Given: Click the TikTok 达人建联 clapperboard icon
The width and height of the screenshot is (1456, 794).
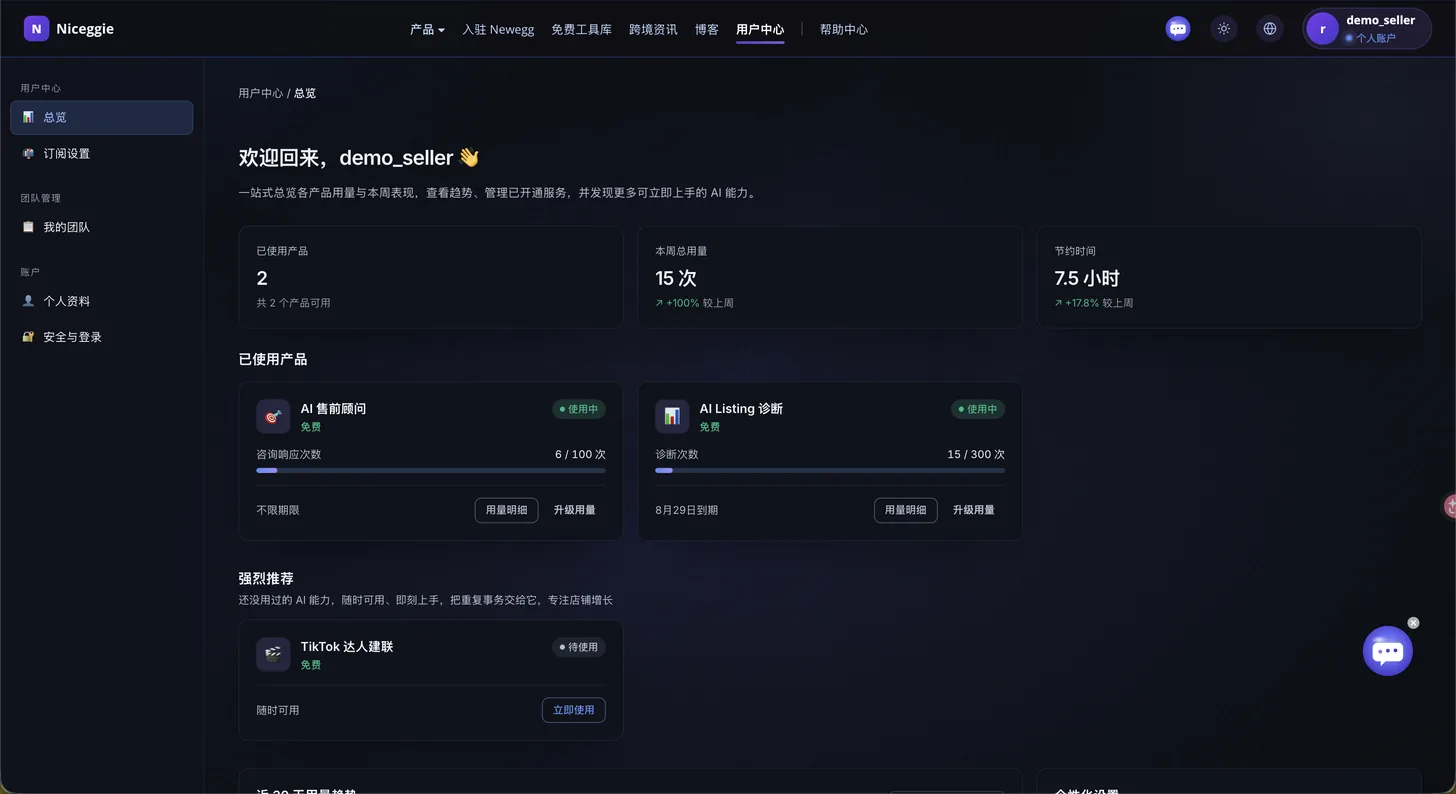Looking at the screenshot, I should pyautogui.click(x=273, y=654).
